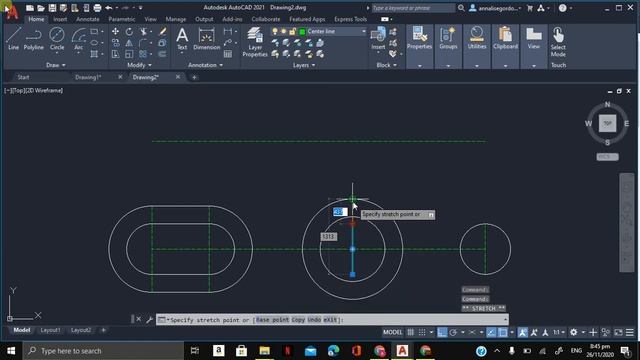Screen dimensions: 640x360
Task: Select the Polyline tool
Action: pos(33,39)
